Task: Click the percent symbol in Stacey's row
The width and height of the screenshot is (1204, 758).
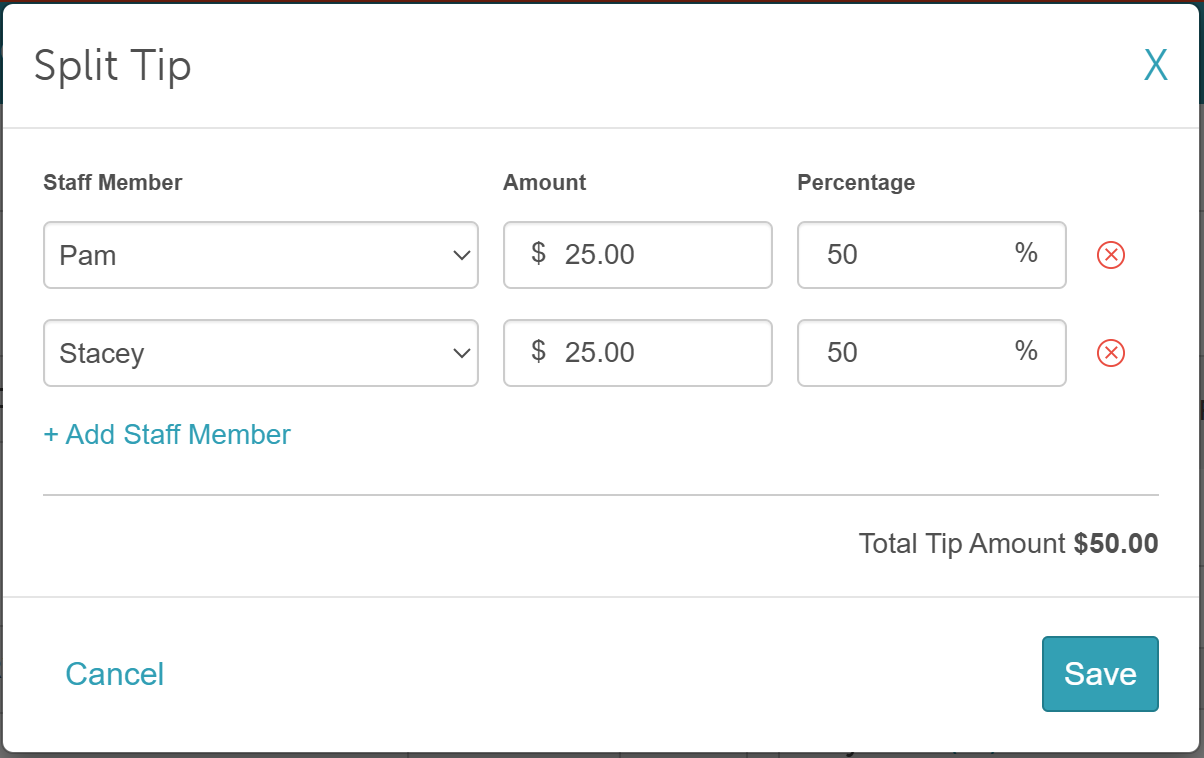Action: 1026,351
